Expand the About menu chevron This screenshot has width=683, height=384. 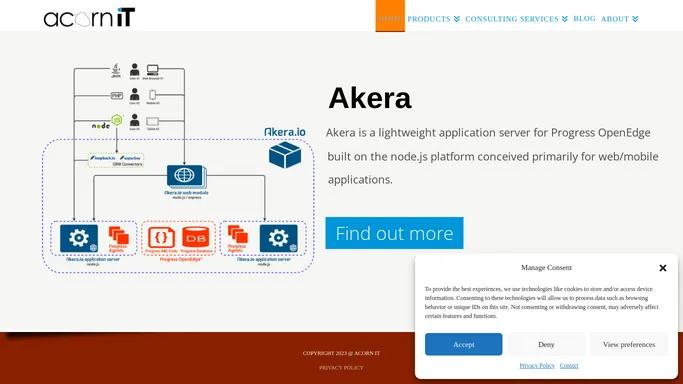(x=635, y=19)
